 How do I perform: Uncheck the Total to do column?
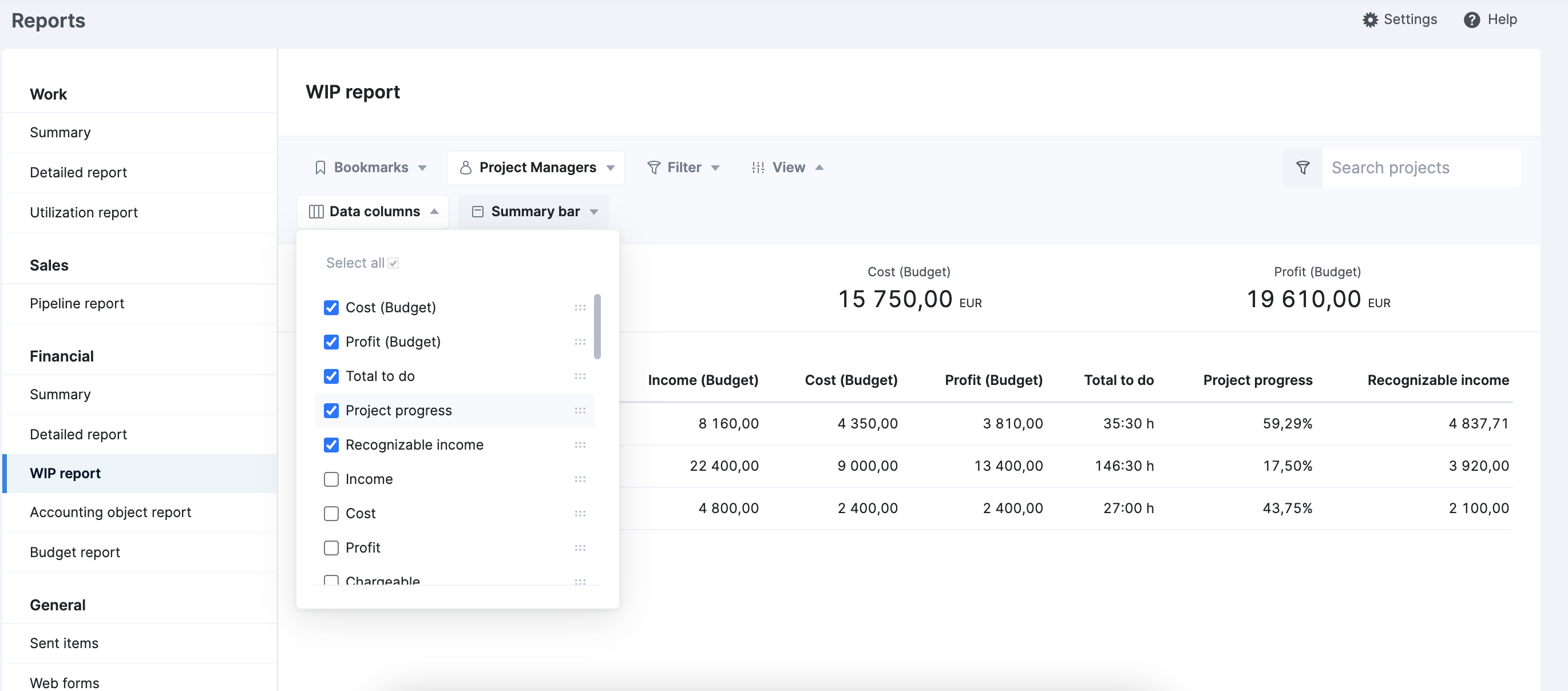(x=331, y=376)
